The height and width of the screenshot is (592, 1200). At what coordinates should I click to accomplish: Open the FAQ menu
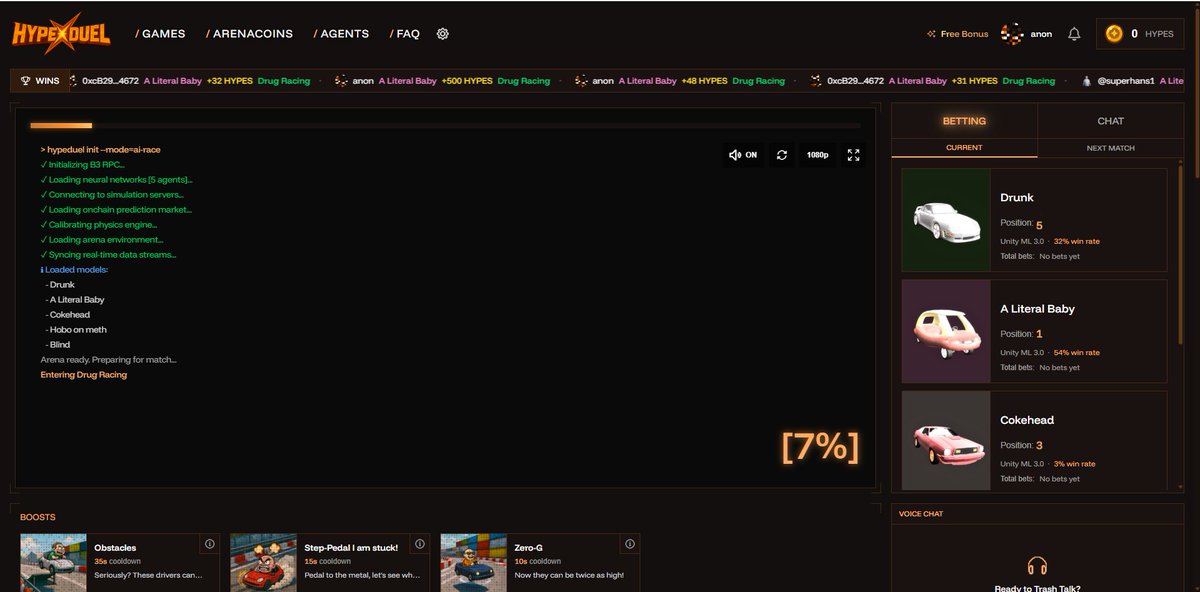click(405, 33)
